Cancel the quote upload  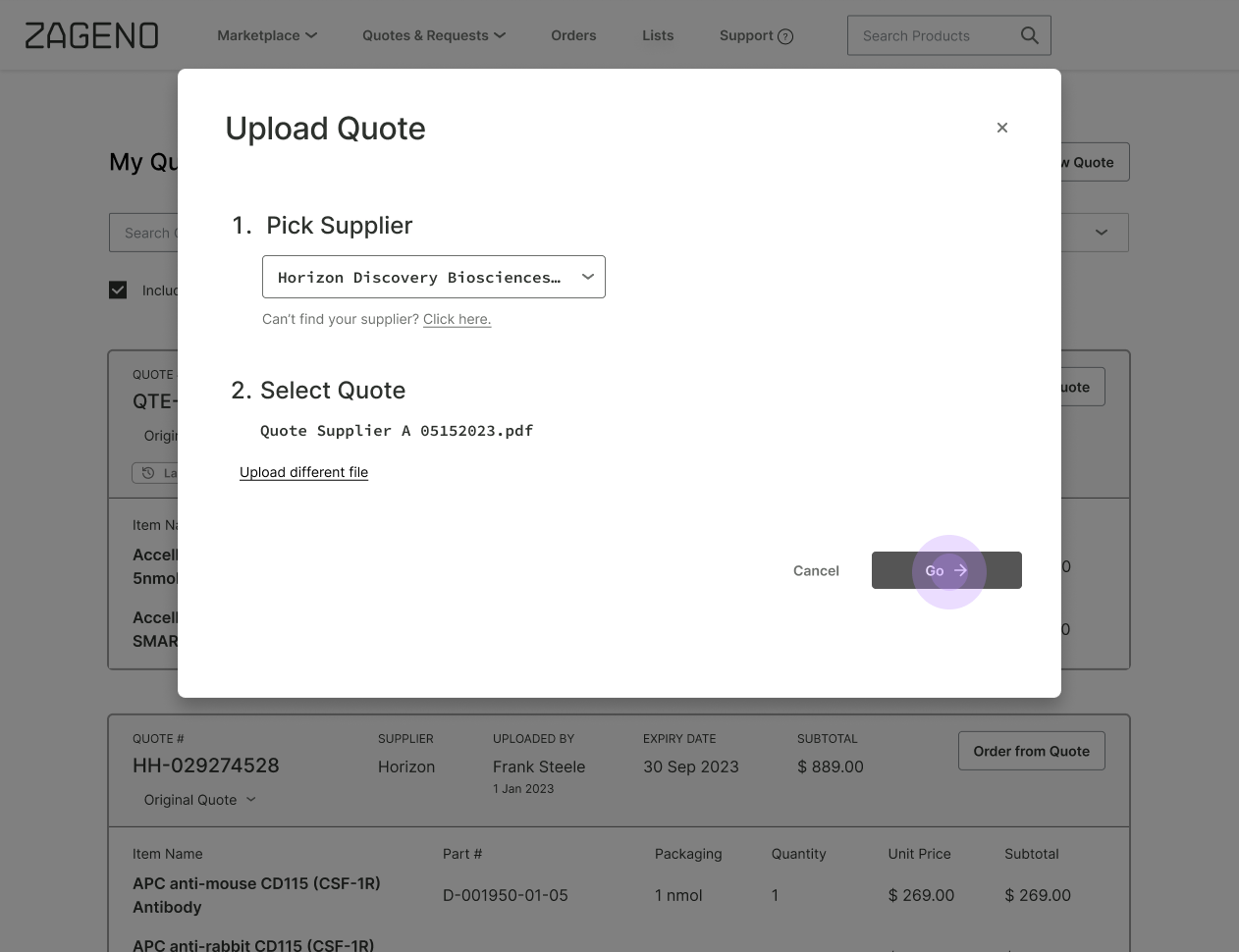click(816, 570)
